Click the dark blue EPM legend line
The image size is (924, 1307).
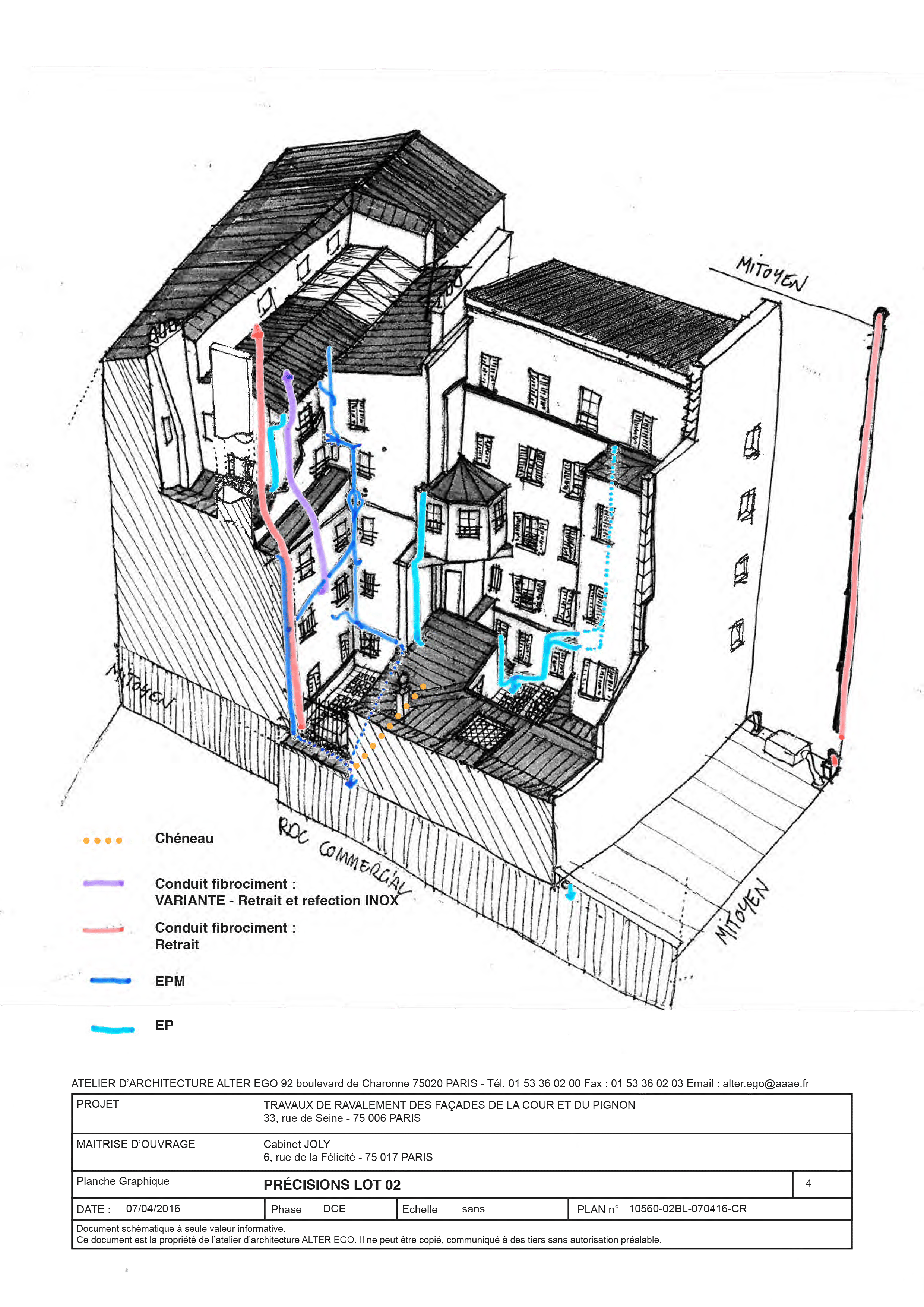point(110,980)
